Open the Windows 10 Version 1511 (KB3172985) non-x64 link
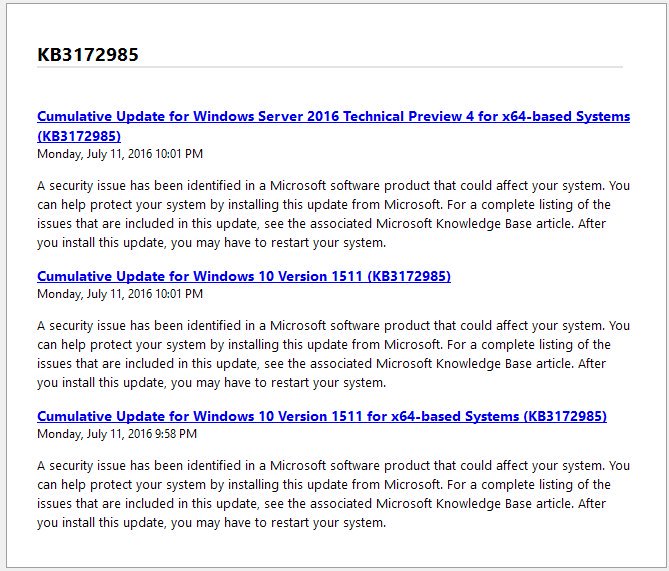Viewport: 669px width, 571px height. [244, 277]
